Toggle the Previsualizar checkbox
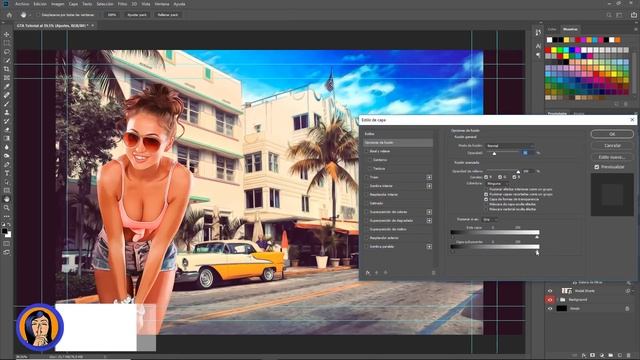This screenshot has height=360, width=640. pos(597,167)
